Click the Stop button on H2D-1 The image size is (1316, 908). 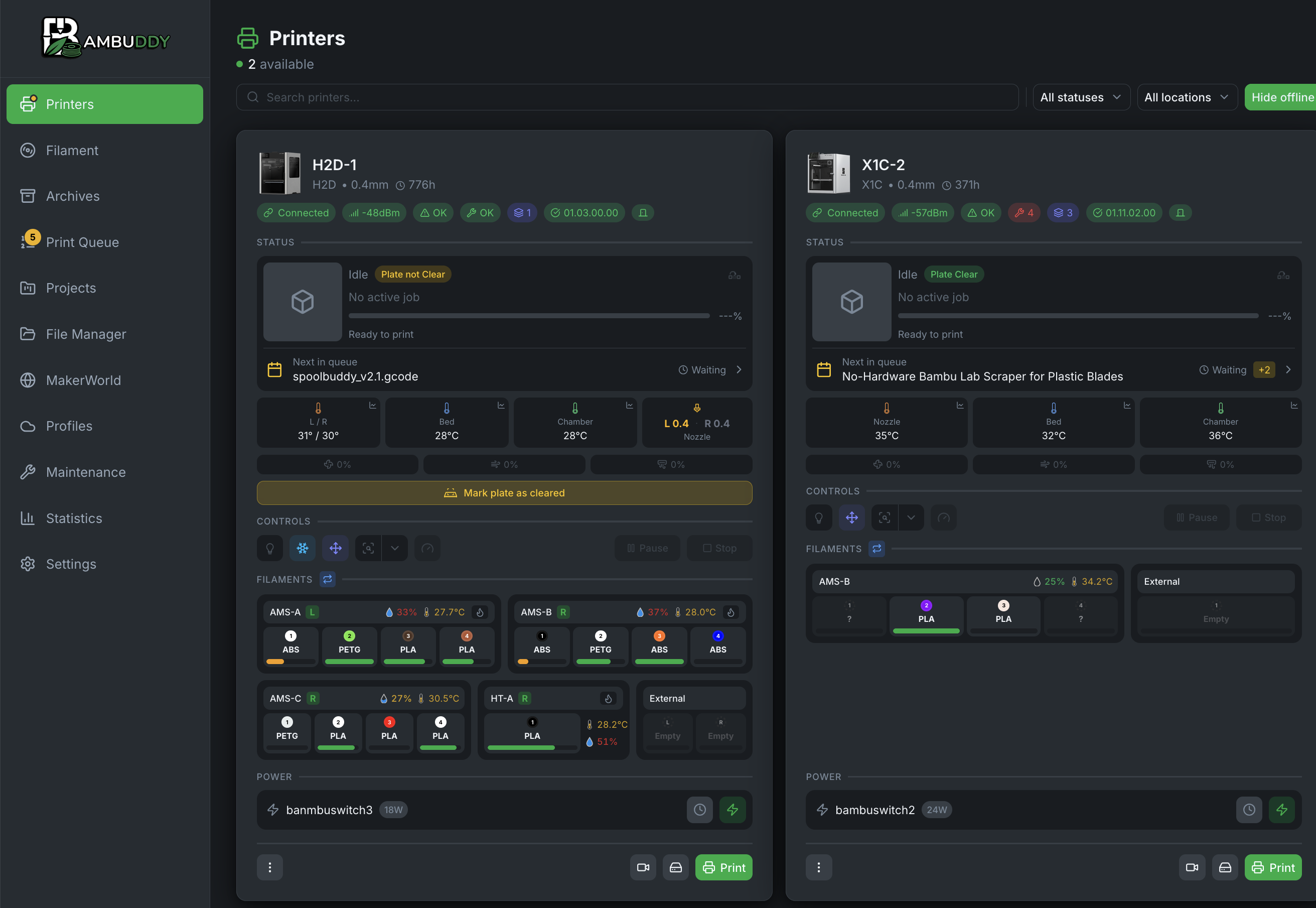[x=720, y=549]
